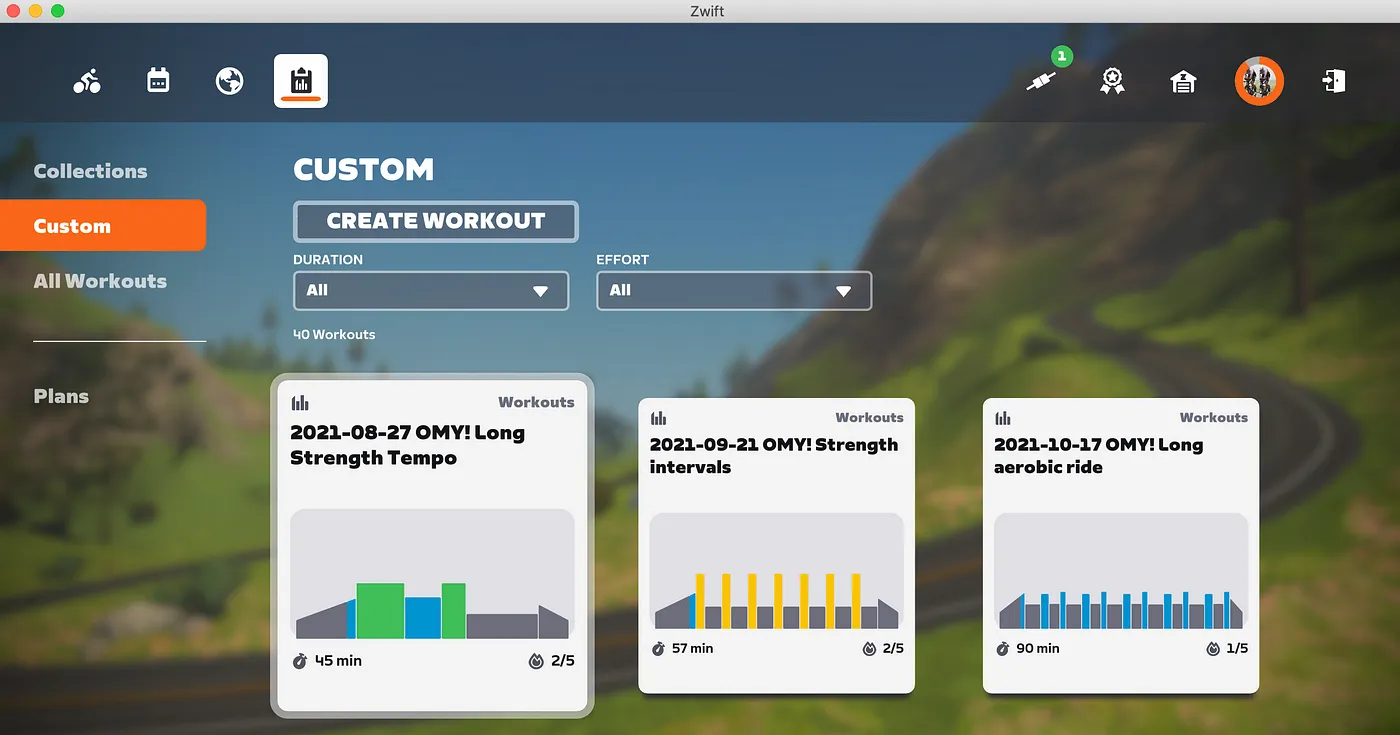The image size is (1400, 735).
Task: Click Workouts label on Strength intervals card
Action: tap(869, 417)
